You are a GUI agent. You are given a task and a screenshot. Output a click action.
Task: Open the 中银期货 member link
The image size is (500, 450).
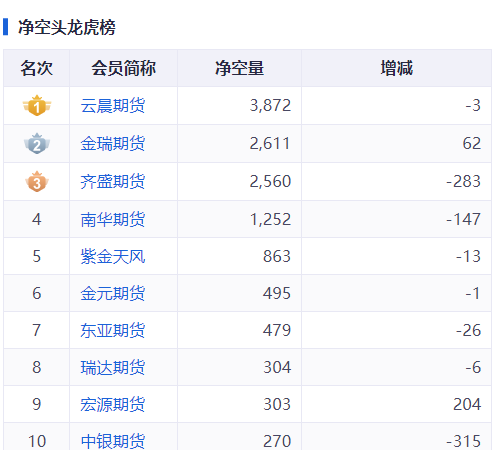113,441
